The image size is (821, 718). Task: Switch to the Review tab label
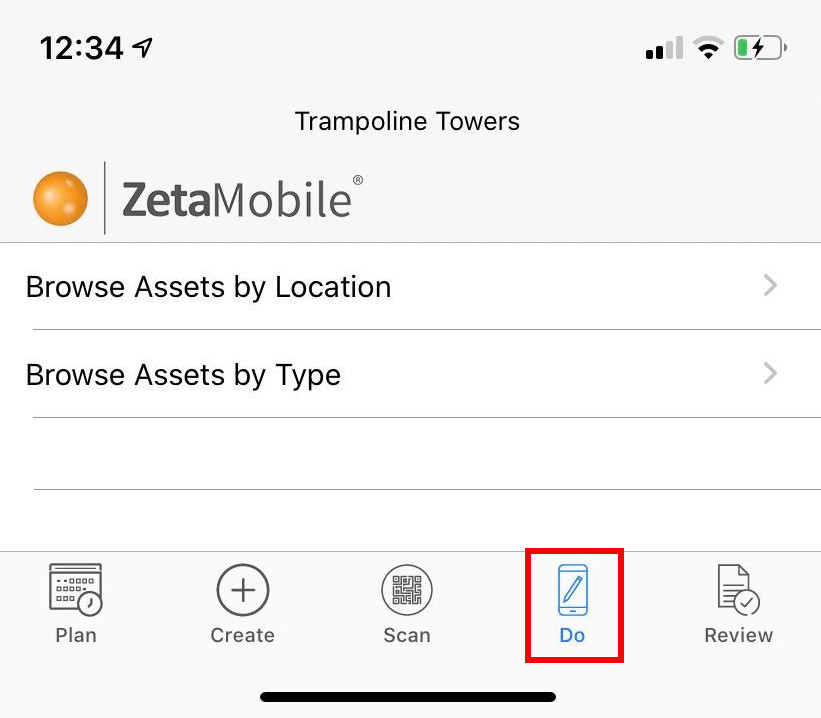pos(738,635)
